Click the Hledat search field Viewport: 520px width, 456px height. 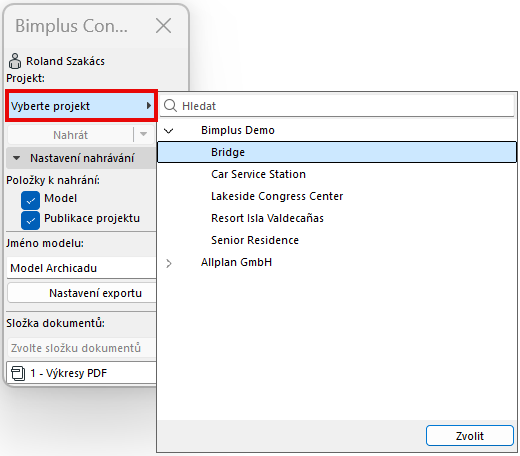click(337, 106)
